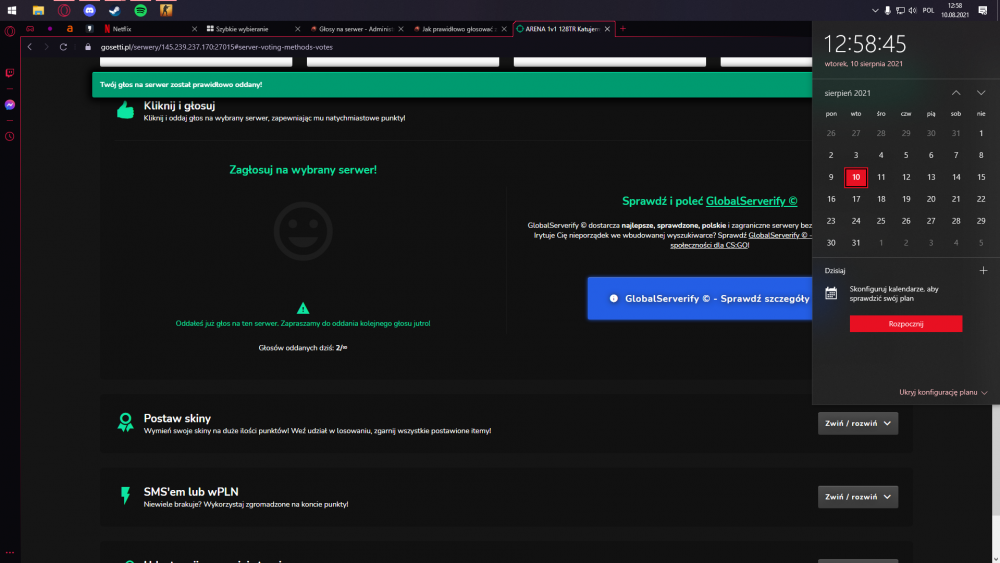This screenshot has height=563, width=1000.
Task: Open Spotify from the taskbar
Action: [x=140, y=10]
